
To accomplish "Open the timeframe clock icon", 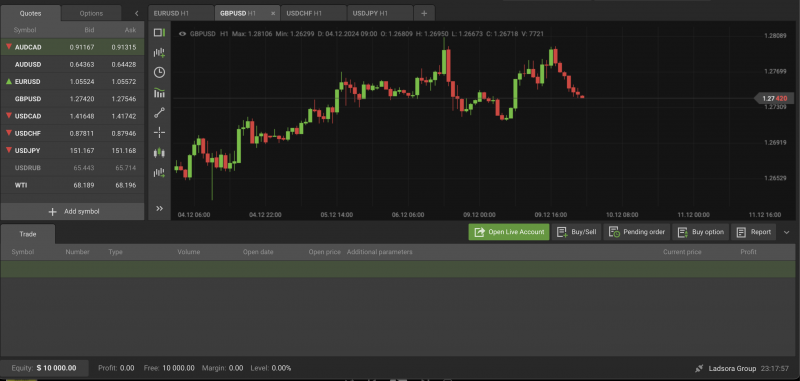I will pos(159,72).
